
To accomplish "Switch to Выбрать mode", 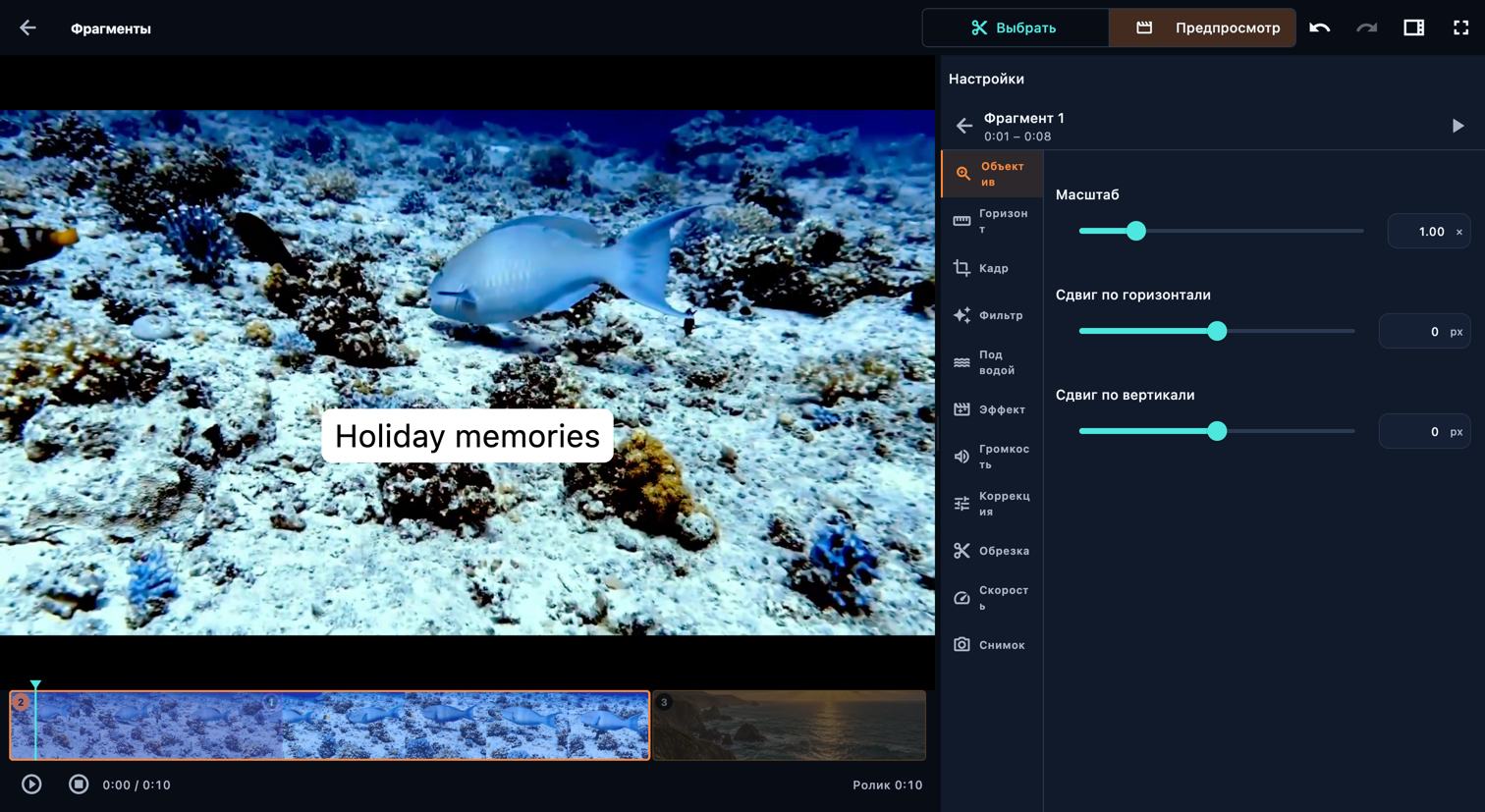I will pyautogui.click(x=1016, y=27).
